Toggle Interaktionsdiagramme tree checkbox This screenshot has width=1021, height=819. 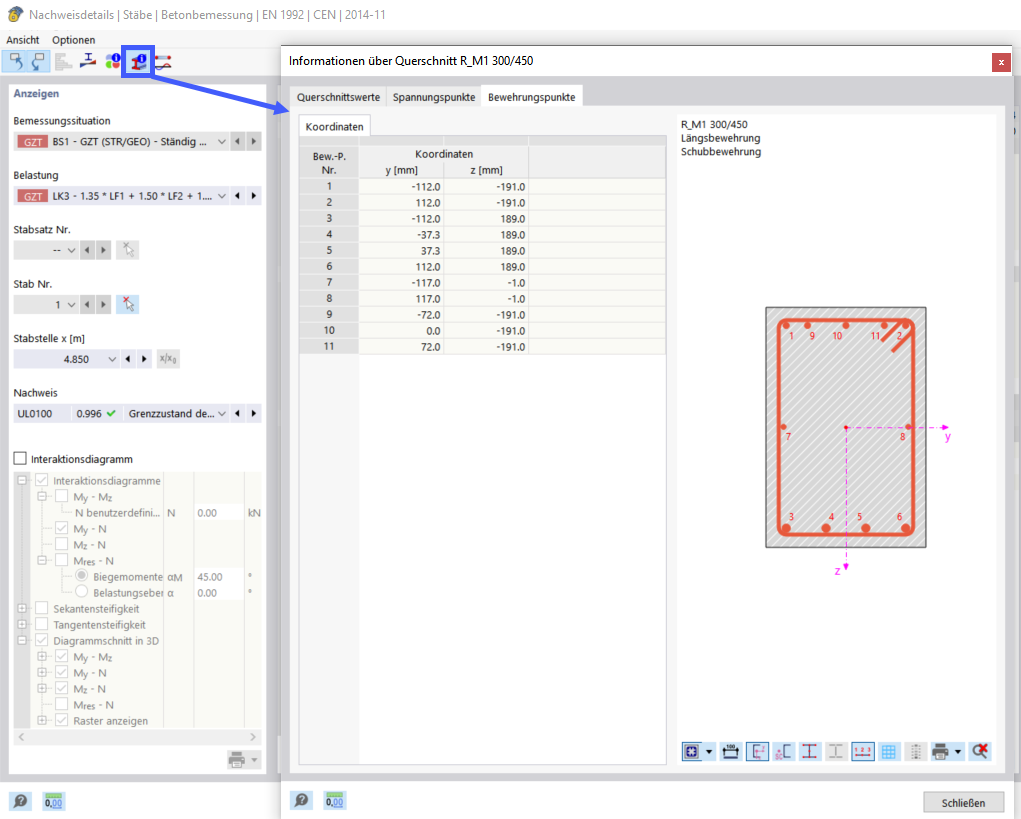(x=42, y=480)
